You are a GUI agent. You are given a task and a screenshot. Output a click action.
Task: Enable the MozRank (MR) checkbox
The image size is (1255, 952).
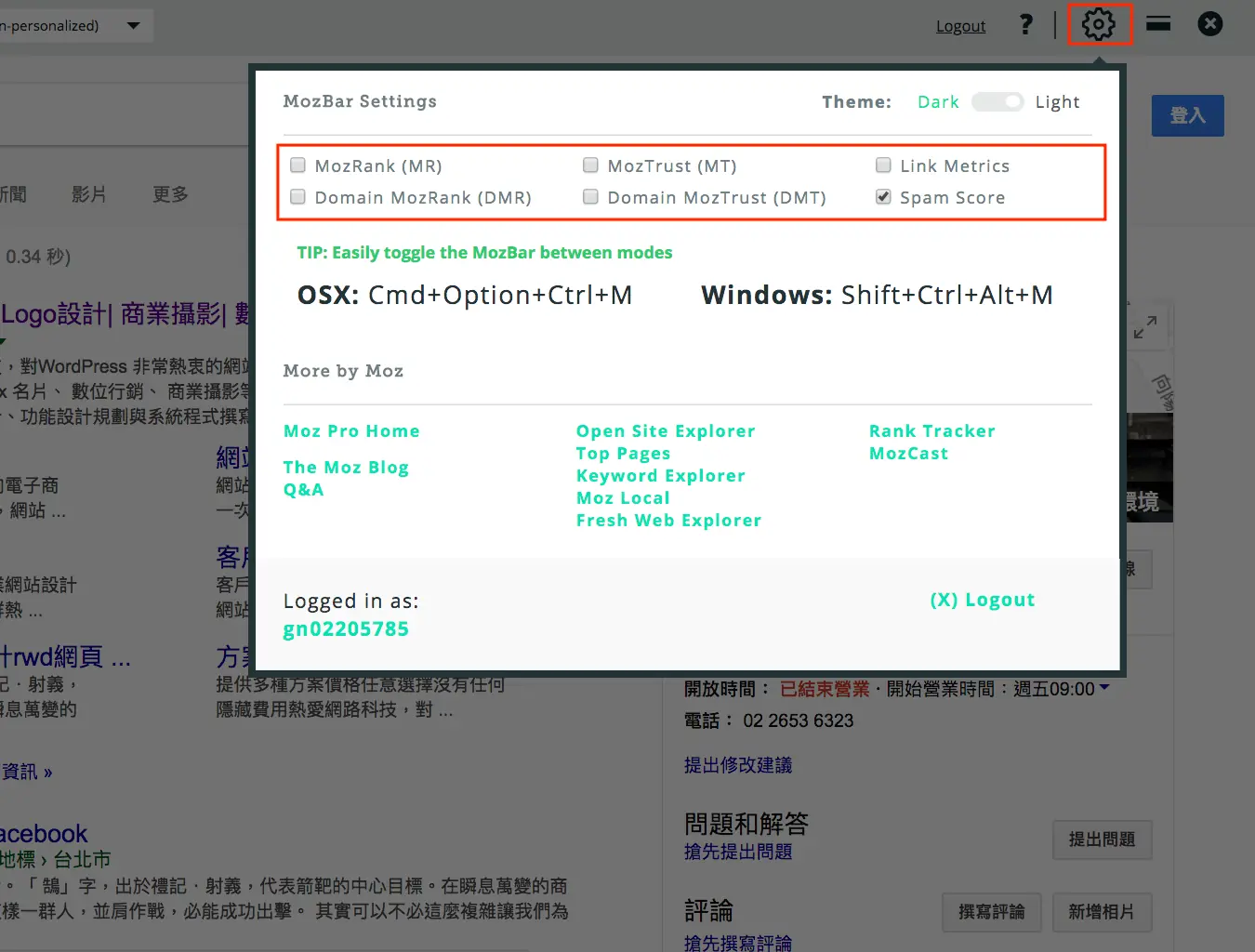click(x=298, y=165)
